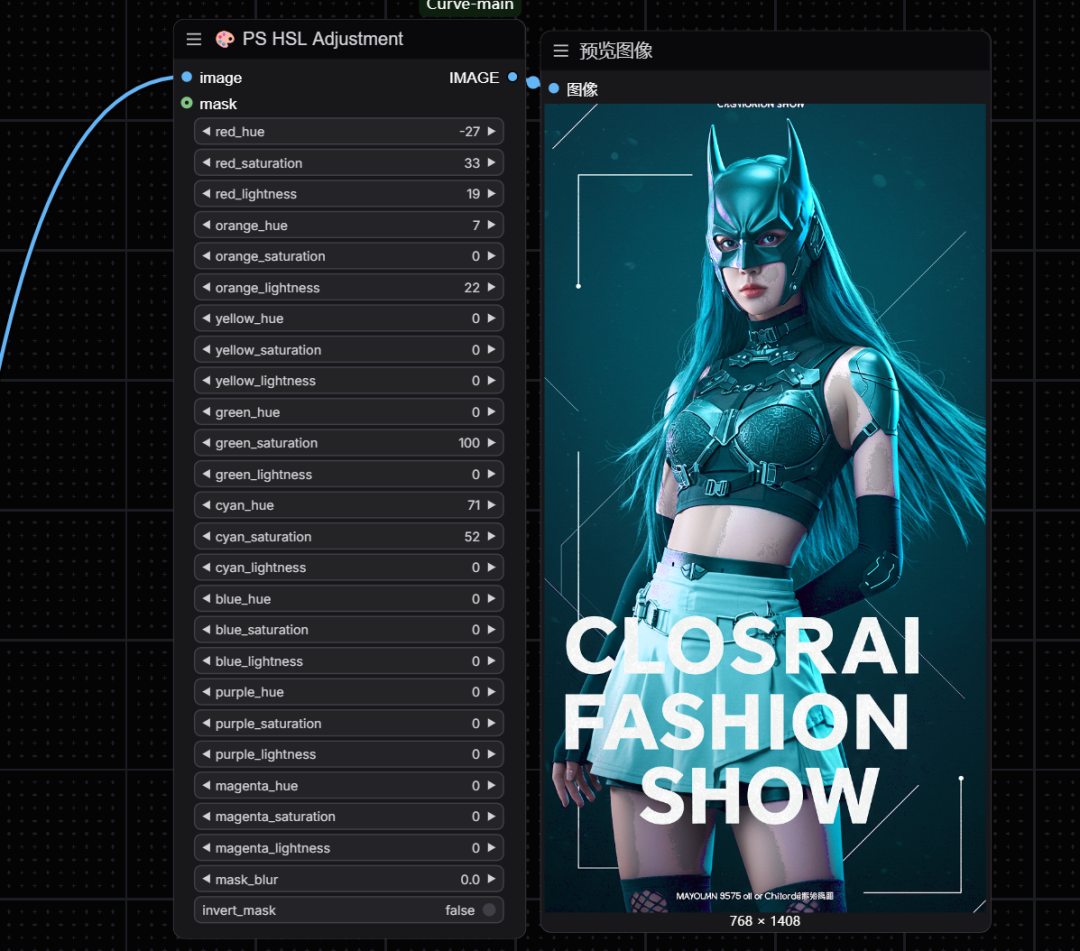Decrease orange_lightness with left arrow
The image size is (1080, 951).
point(206,287)
